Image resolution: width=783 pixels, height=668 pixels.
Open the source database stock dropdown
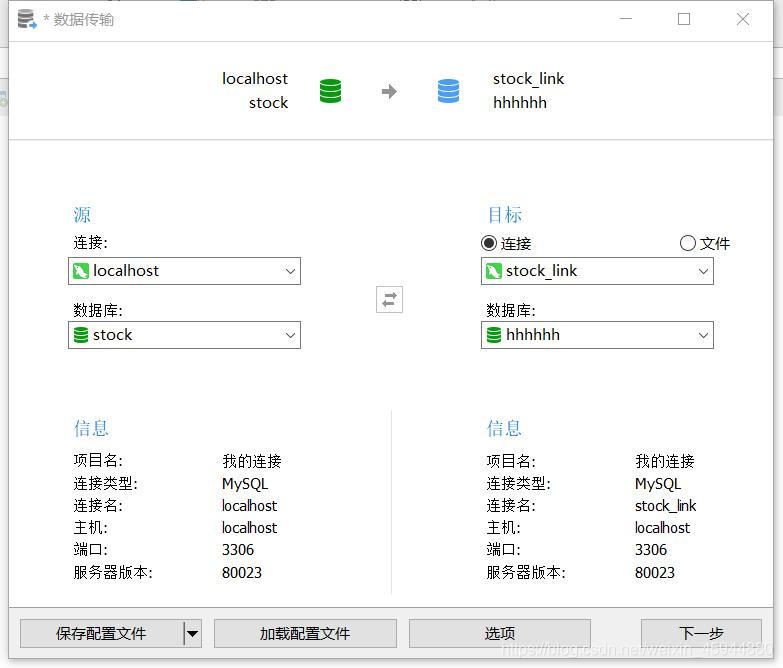click(290, 335)
